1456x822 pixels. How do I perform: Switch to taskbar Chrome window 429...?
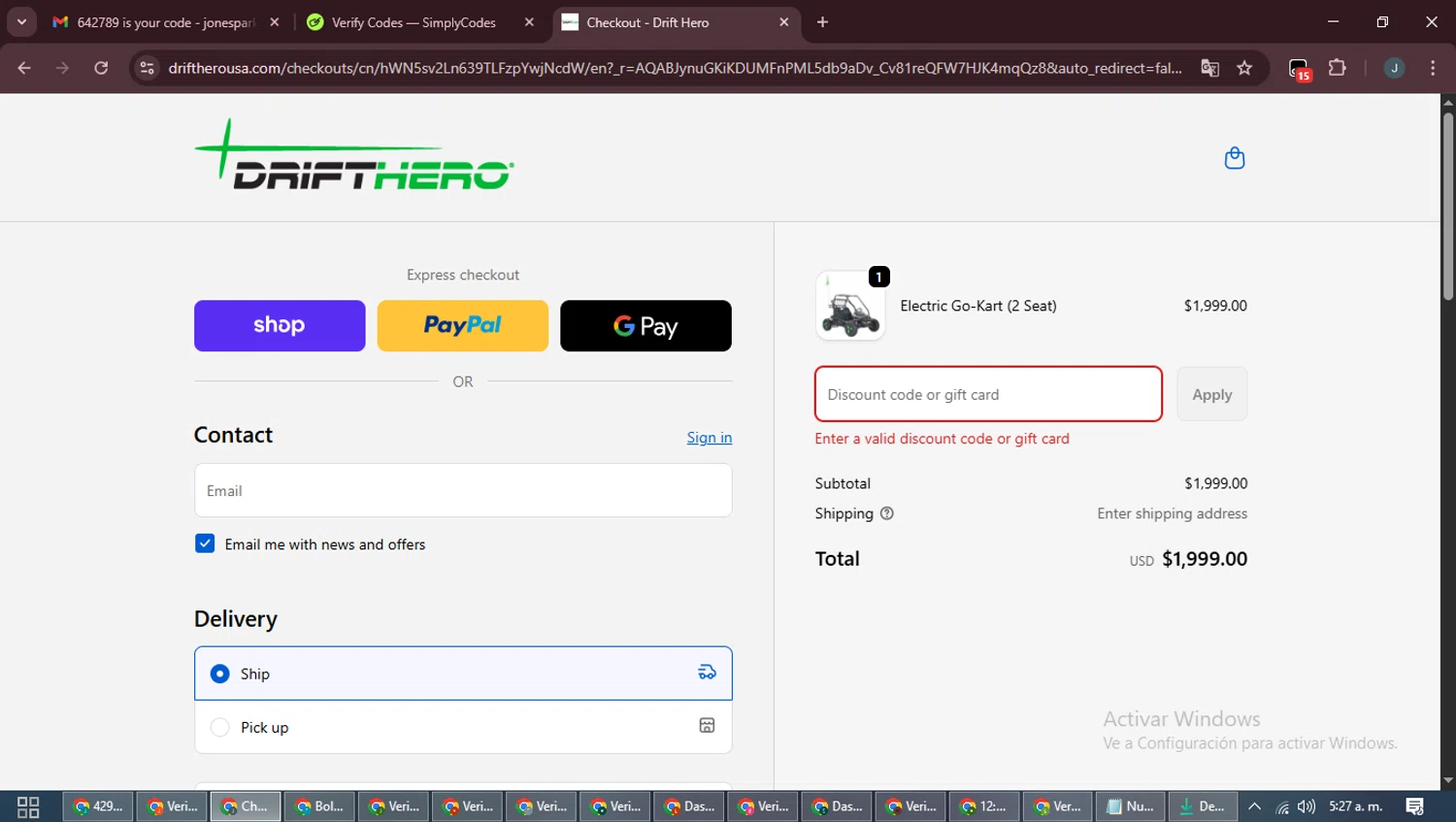click(99, 806)
